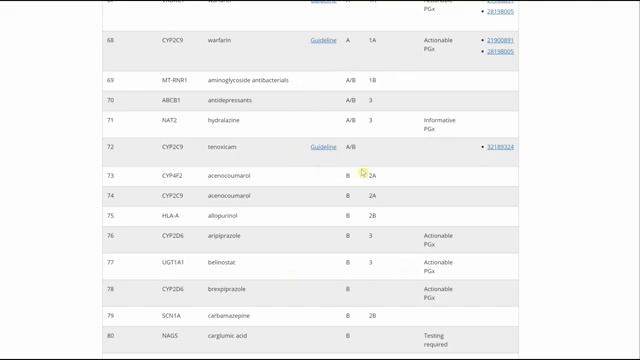Select 'Testing required' in the carglumic acid row

(x=436, y=340)
